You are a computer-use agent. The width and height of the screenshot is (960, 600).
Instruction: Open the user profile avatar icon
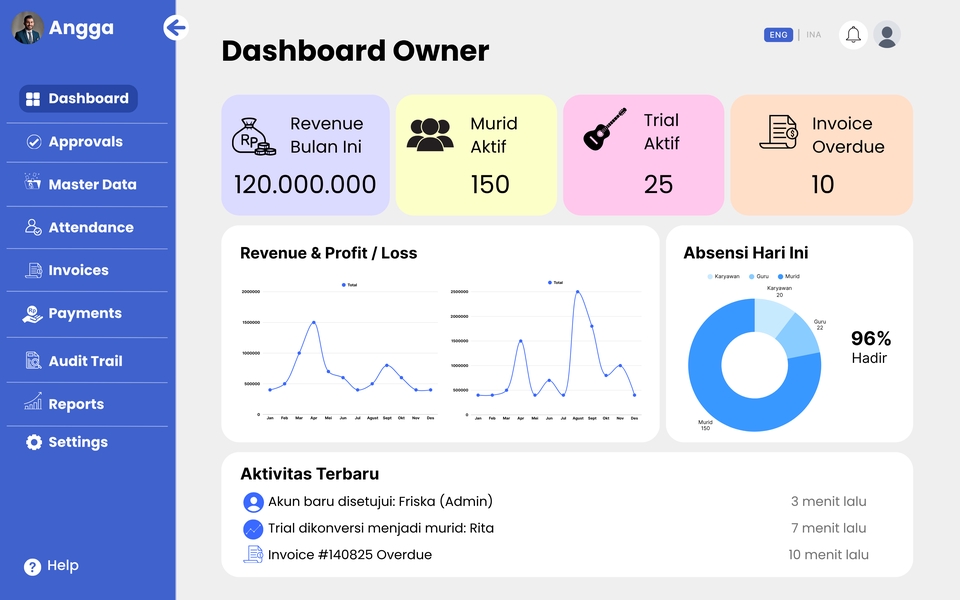click(886, 35)
